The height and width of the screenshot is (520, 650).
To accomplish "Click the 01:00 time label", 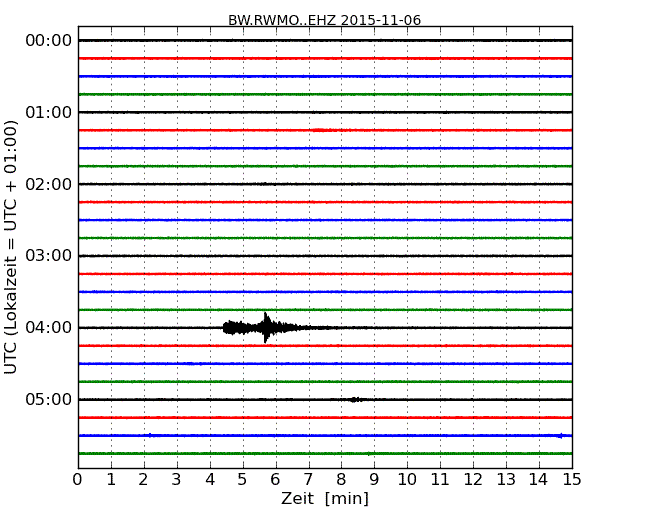I will click(x=49, y=112).
